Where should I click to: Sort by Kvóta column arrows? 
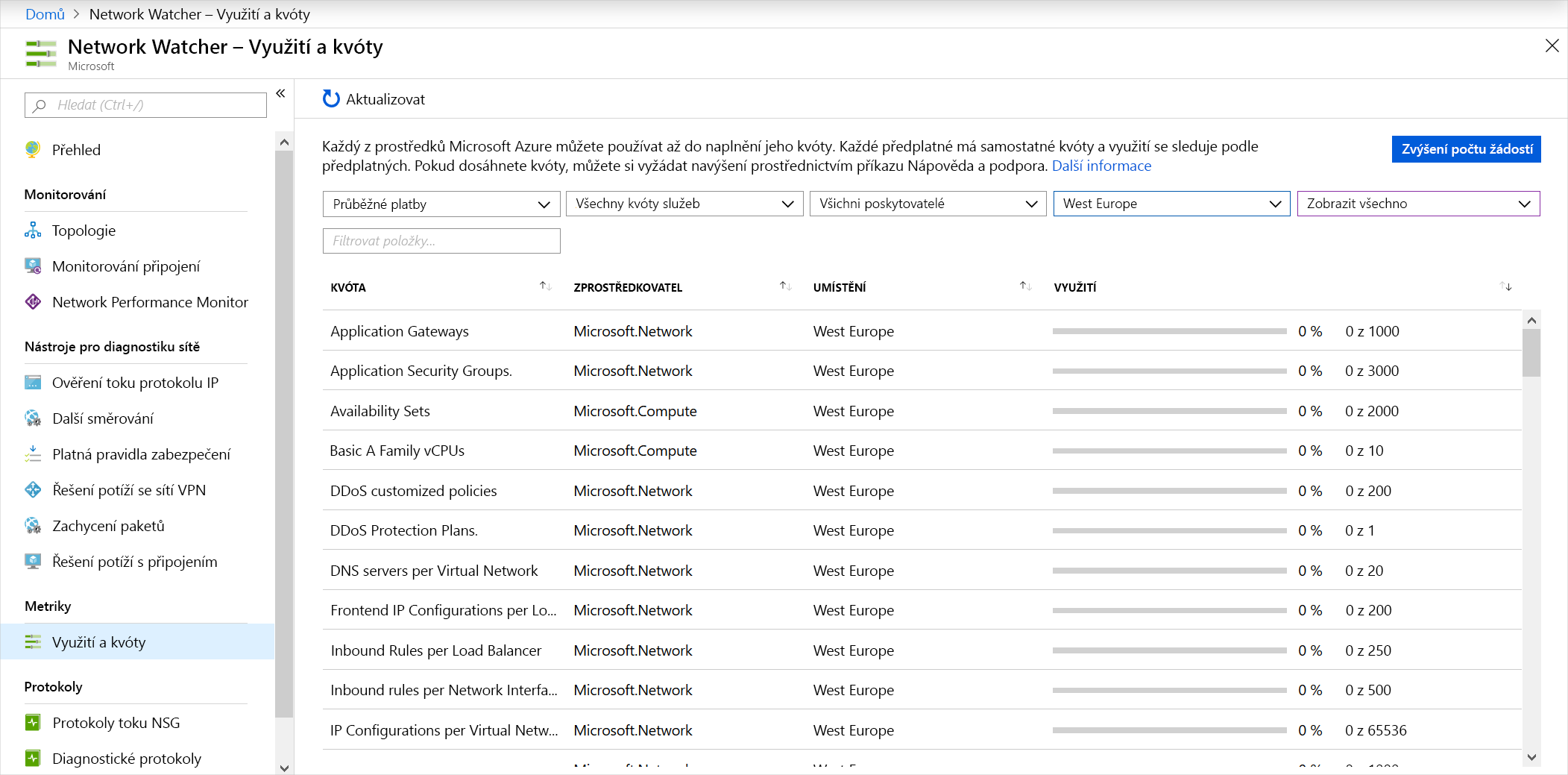click(545, 286)
